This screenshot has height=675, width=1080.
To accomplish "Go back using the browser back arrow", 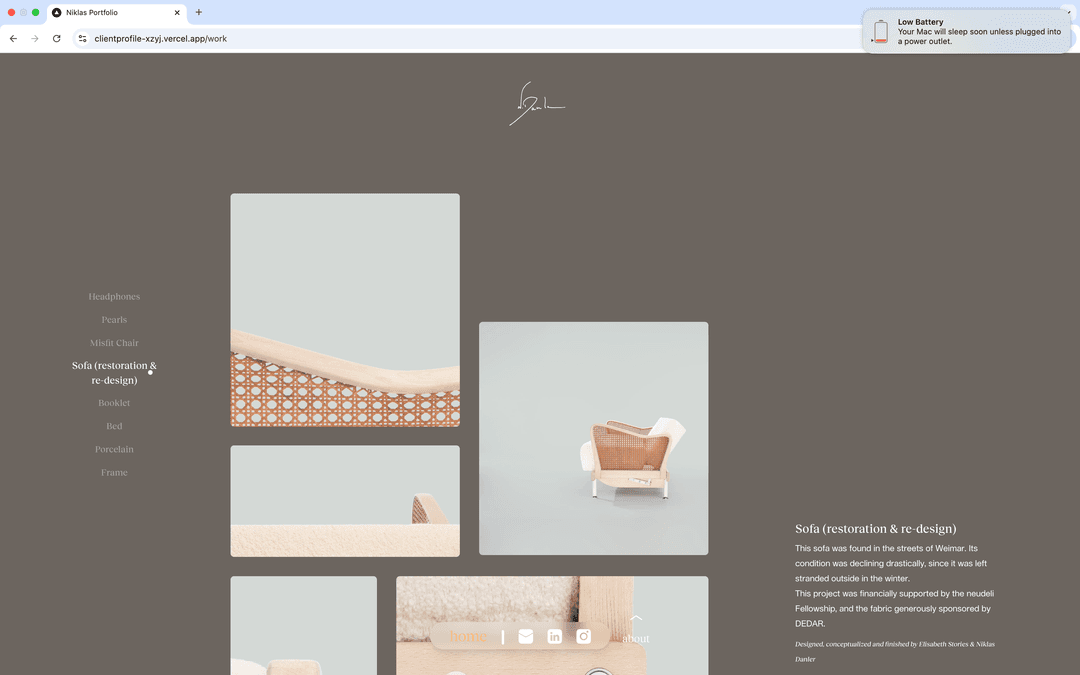I will (x=12, y=38).
